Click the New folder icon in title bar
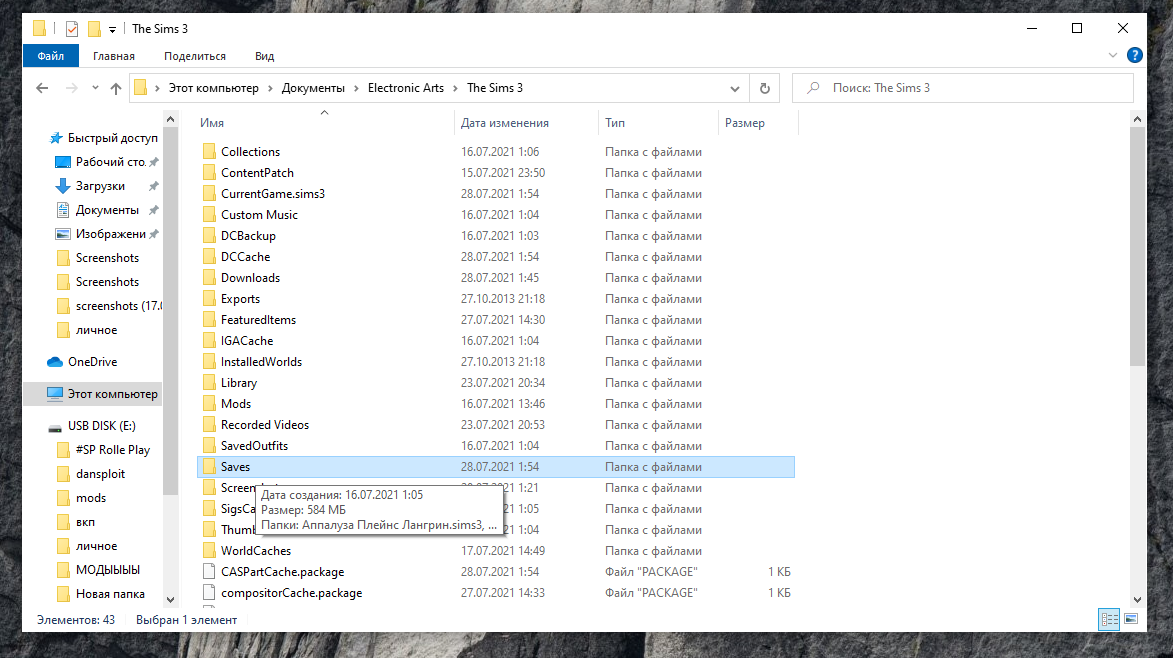Image resolution: width=1173 pixels, height=658 pixels. [x=94, y=29]
